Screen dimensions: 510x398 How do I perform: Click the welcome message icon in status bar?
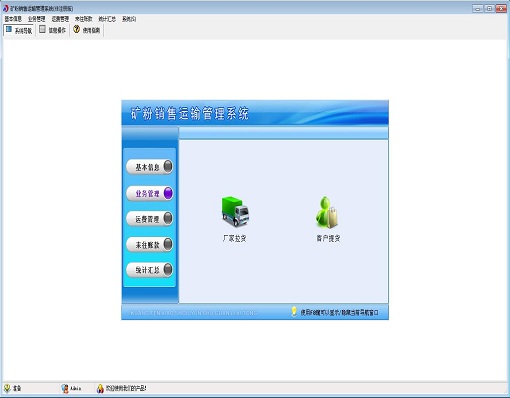coord(100,388)
